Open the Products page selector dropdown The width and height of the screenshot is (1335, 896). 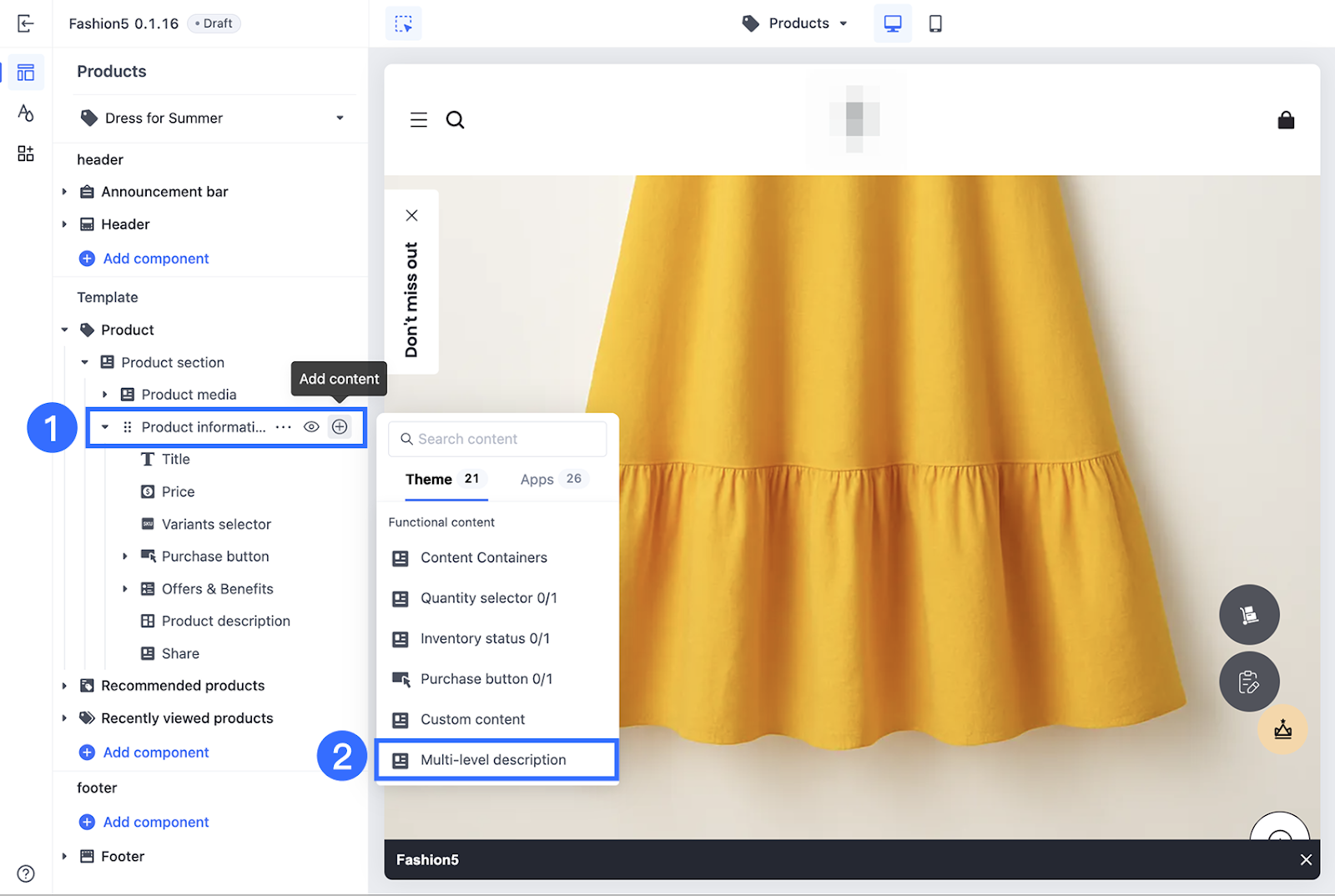(x=795, y=23)
